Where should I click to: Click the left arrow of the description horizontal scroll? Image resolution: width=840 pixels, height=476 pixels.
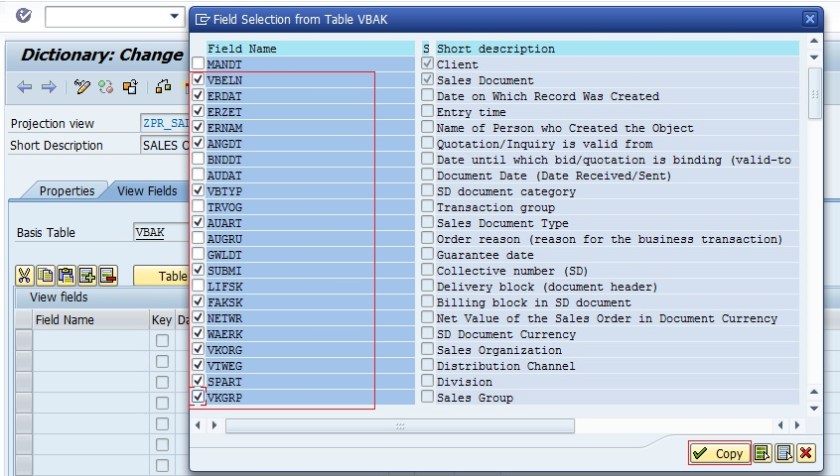[x=780, y=425]
